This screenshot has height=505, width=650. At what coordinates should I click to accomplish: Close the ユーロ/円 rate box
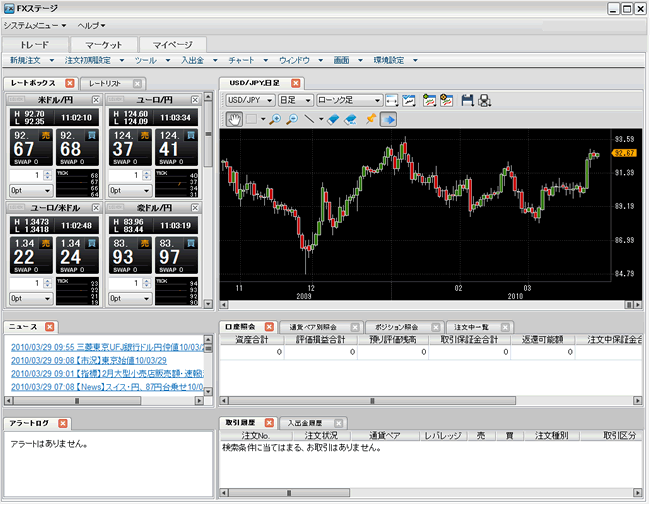[195, 100]
